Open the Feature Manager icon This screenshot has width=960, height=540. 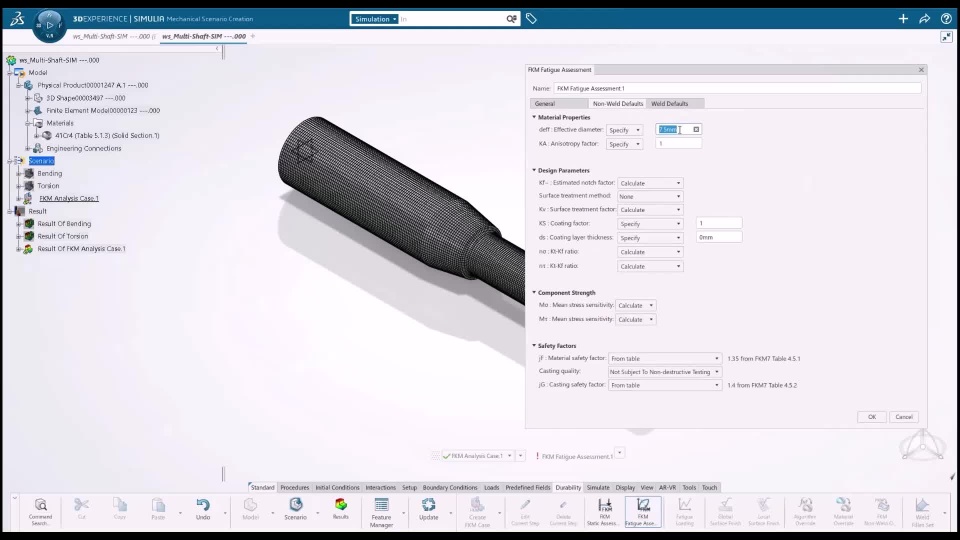point(381,505)
